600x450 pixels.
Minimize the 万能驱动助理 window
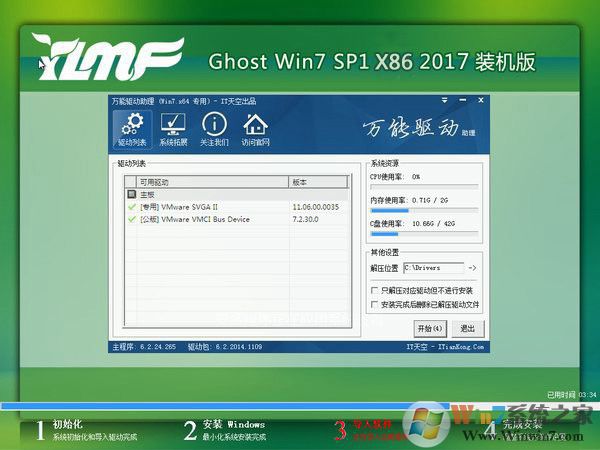pos(463,100)
